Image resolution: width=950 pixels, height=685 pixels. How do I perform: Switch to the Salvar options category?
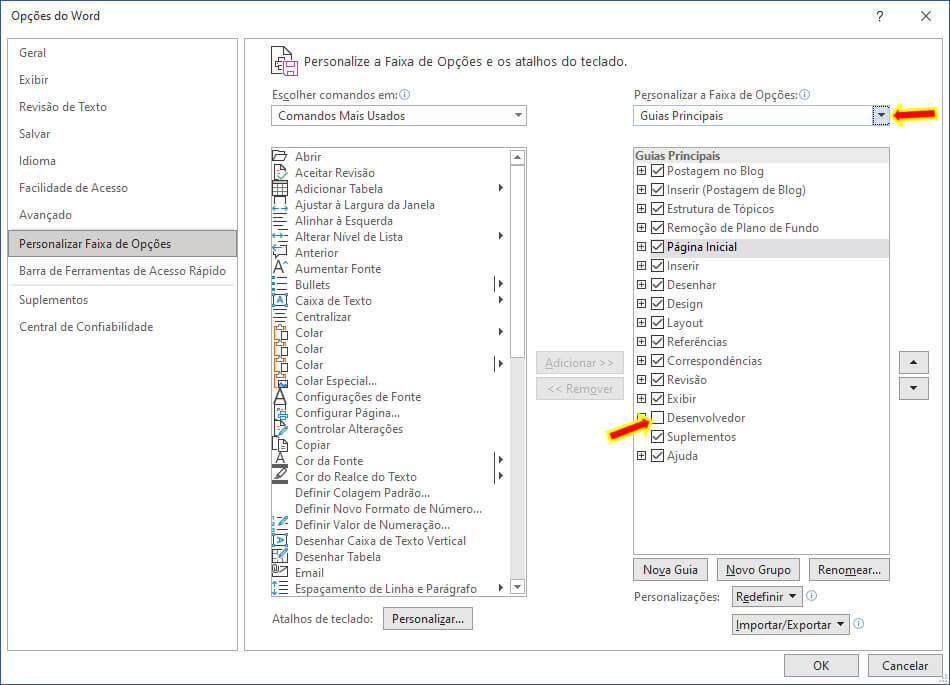click(x=122, y=134)
